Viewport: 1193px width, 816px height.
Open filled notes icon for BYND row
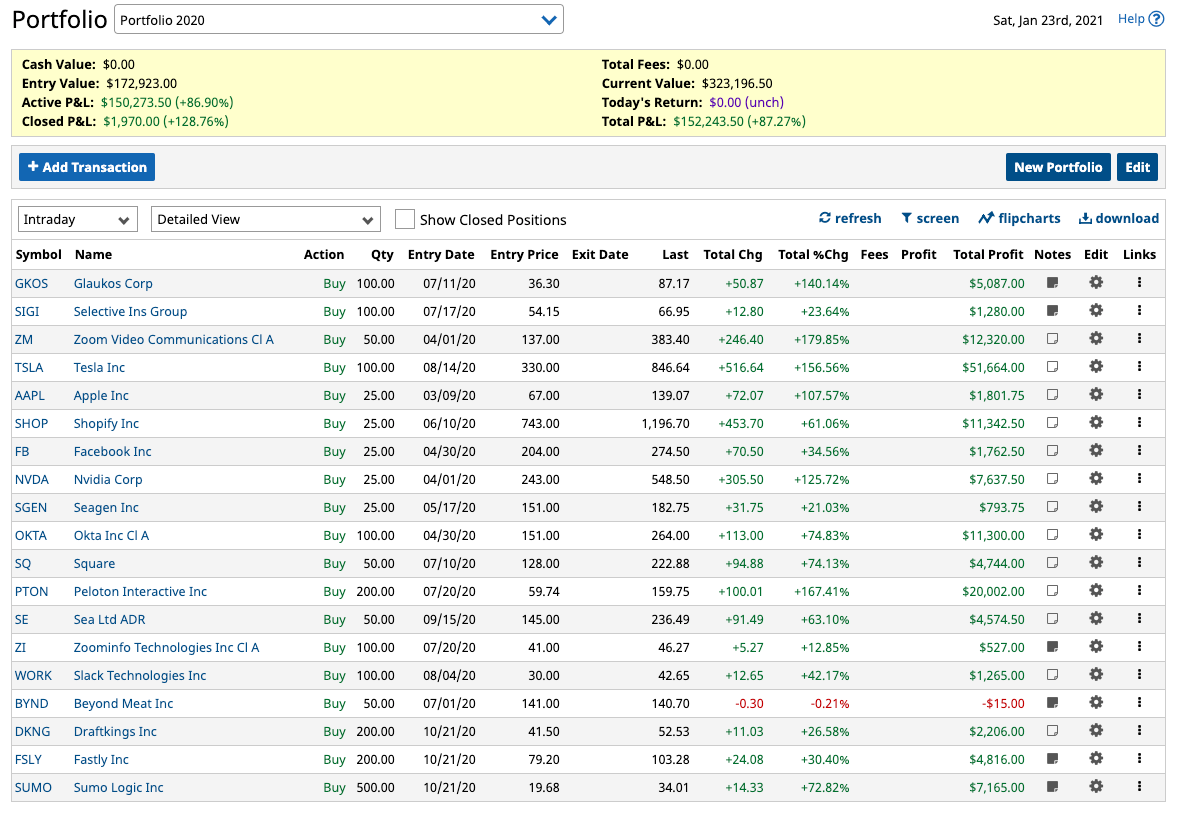1052,703
